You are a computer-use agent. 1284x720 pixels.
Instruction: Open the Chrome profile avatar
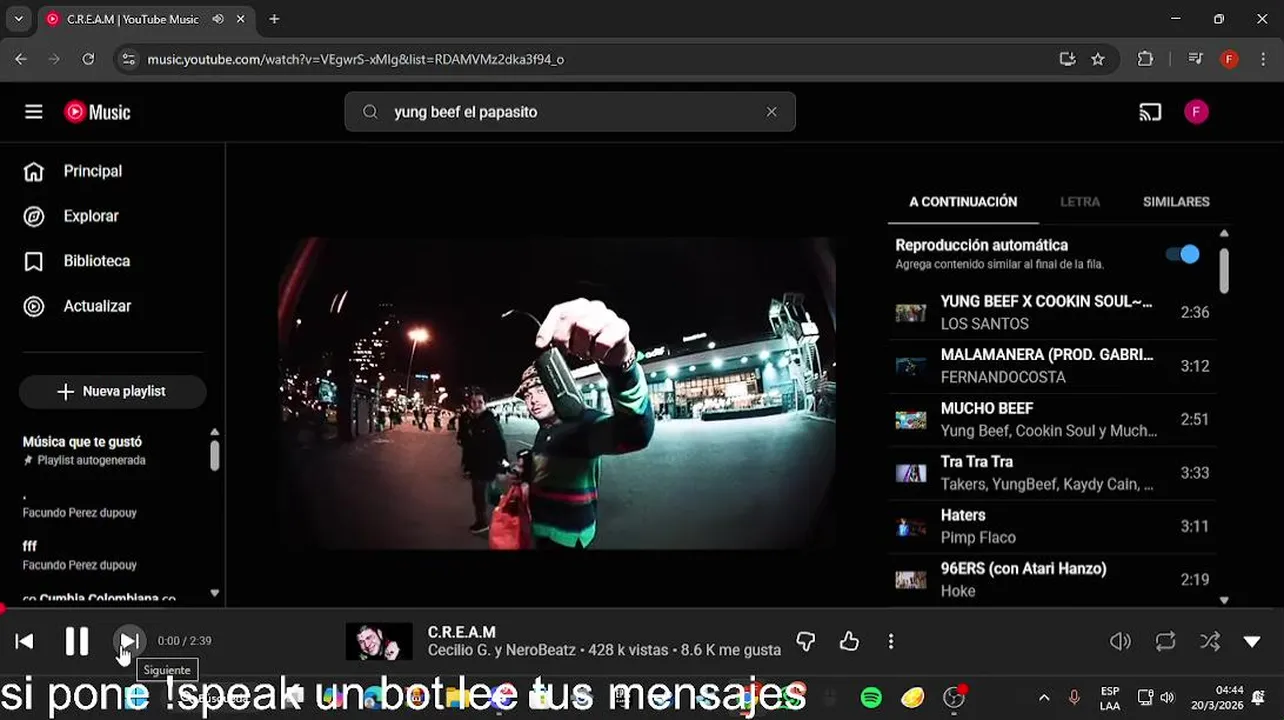click(1230, 59)
